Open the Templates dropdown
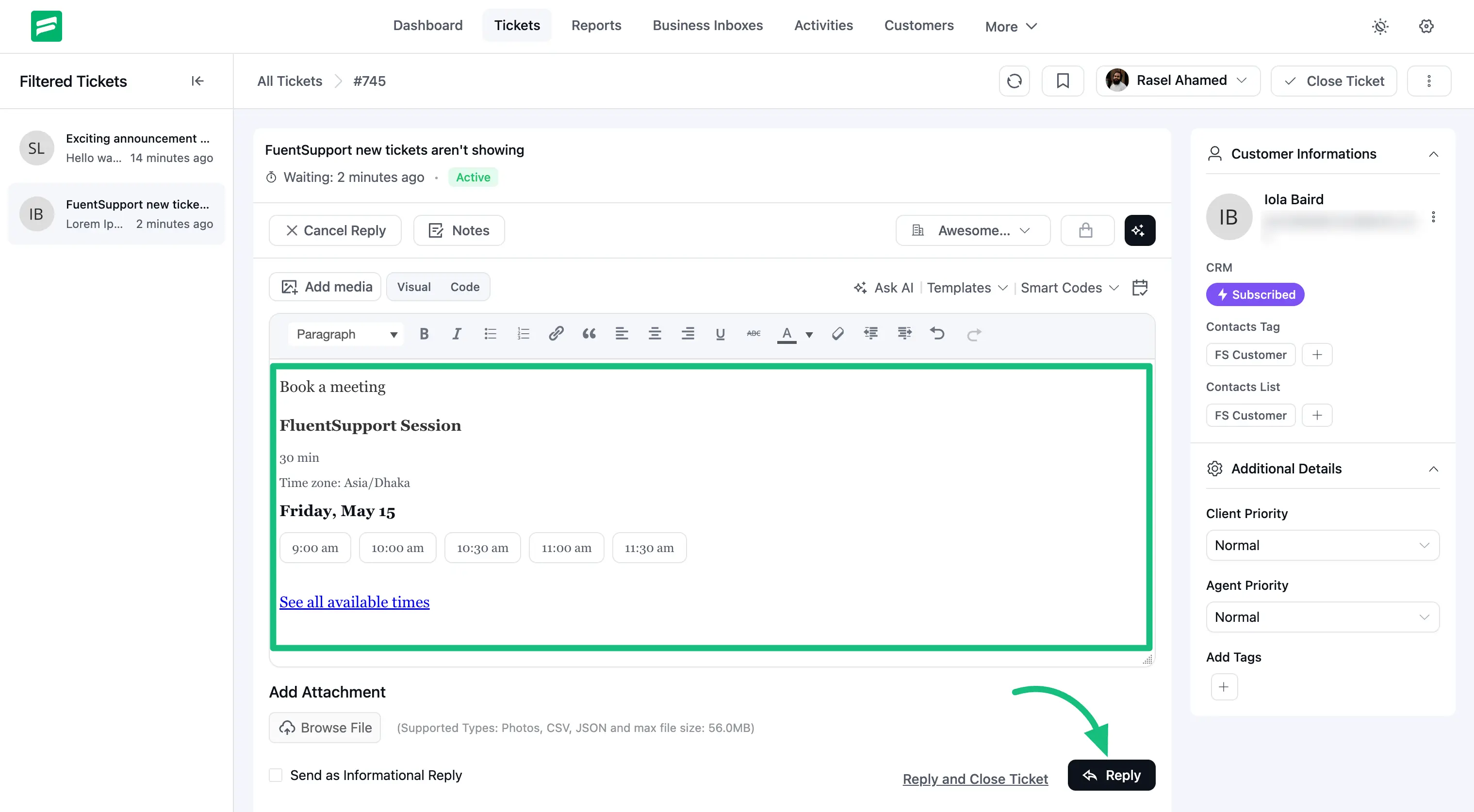 [x=967, y=288]
